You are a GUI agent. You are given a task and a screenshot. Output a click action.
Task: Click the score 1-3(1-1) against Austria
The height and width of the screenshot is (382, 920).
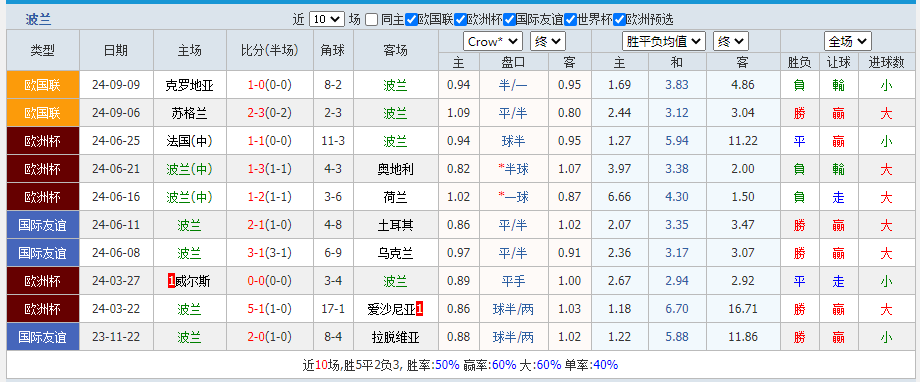(x=269, y=170)
